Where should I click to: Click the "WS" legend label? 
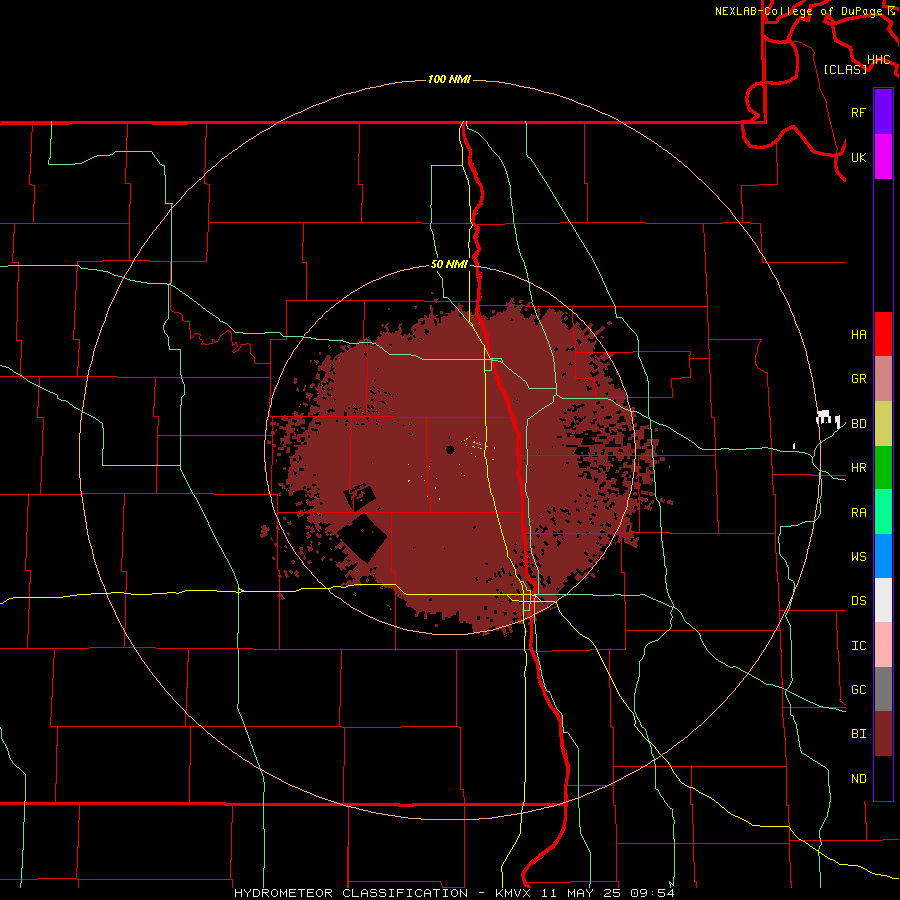pyautogui.click(x=858, y=556)
